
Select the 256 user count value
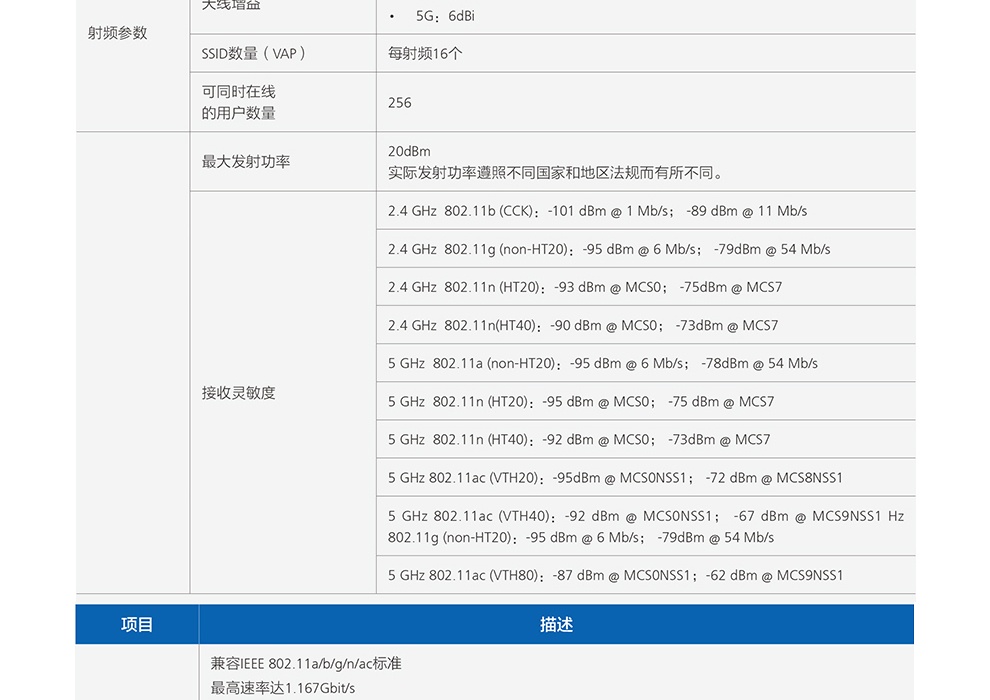coord(400,103)
